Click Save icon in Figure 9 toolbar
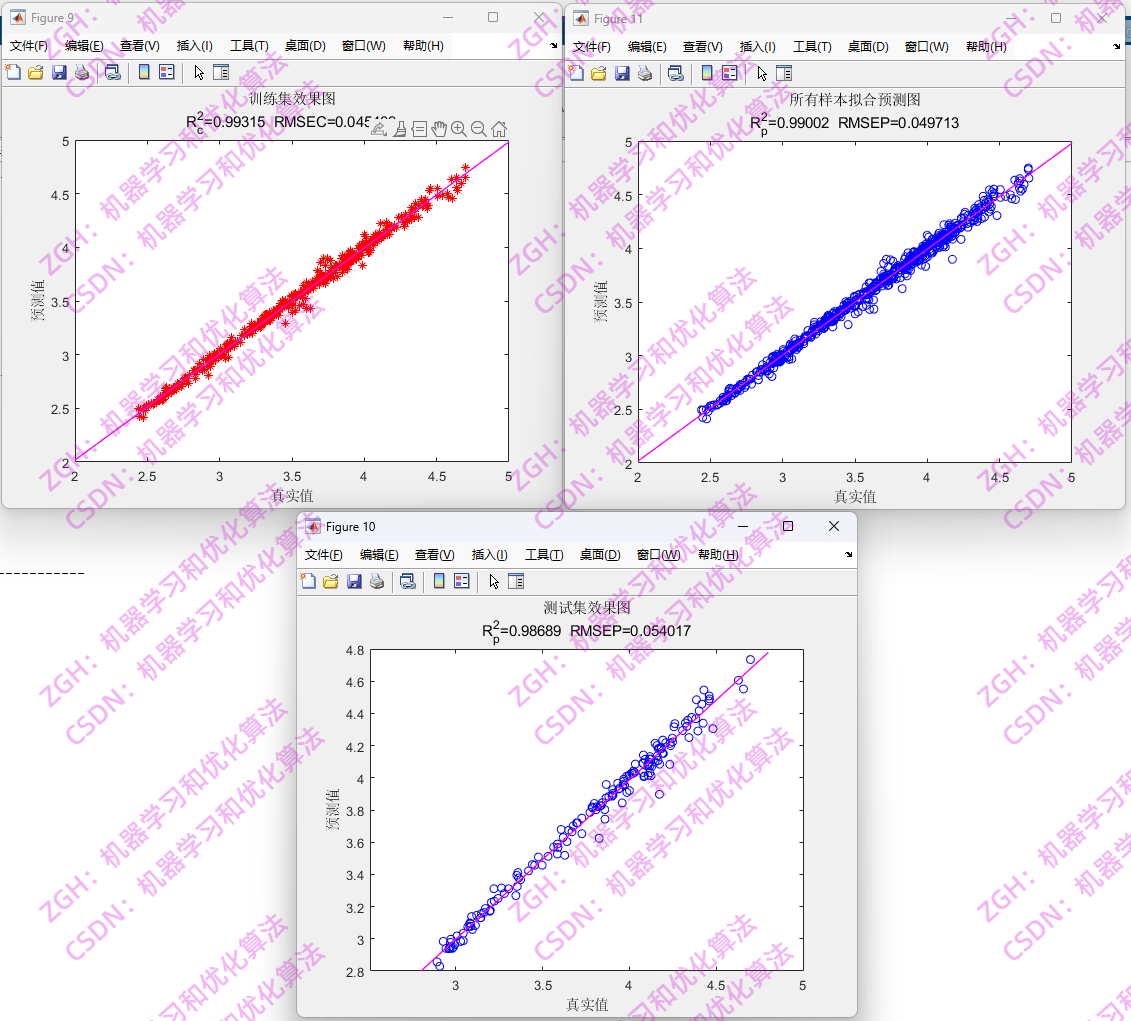 point(59,72)
